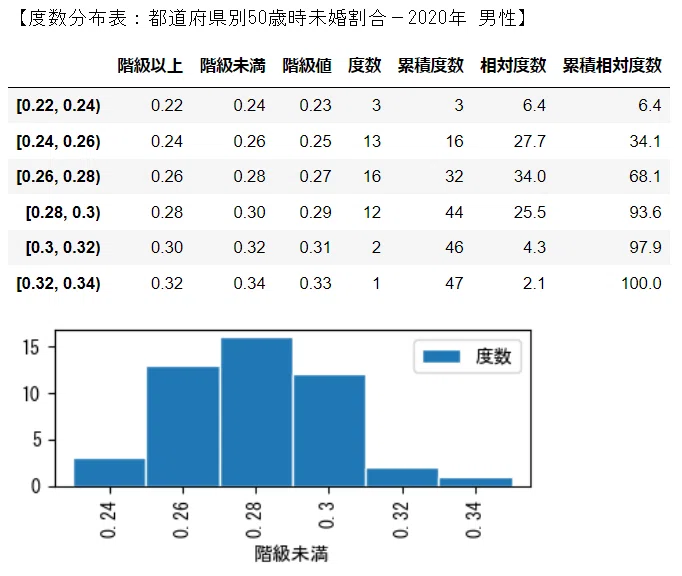Click relative frequency value 34.0
The height and width of the screenshot is (576, 682).
click(x=530, y=176)
